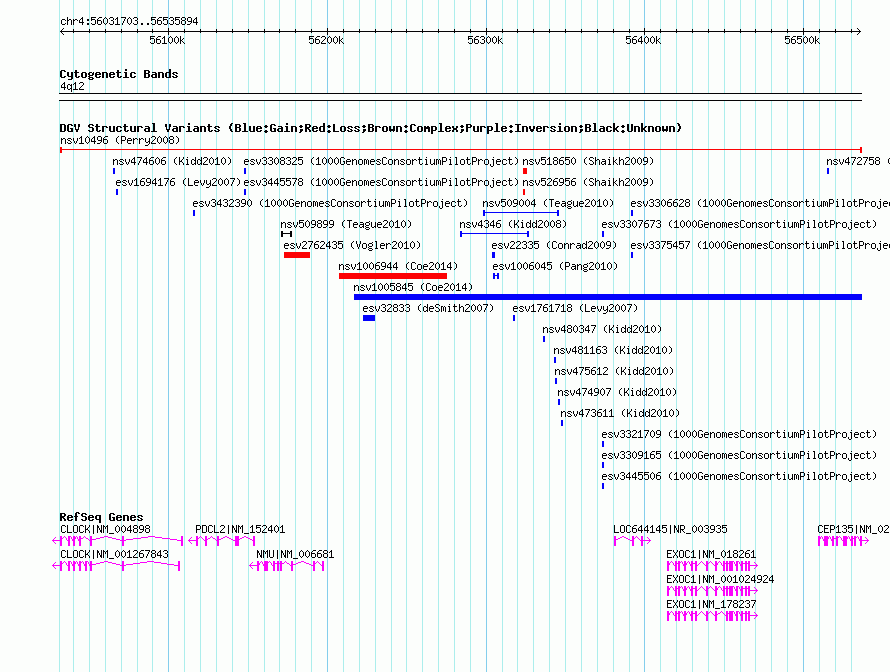Click the LOC644145 gene glyph
The height and width of the screenshot is (672, 890).
tap(632, 541)
